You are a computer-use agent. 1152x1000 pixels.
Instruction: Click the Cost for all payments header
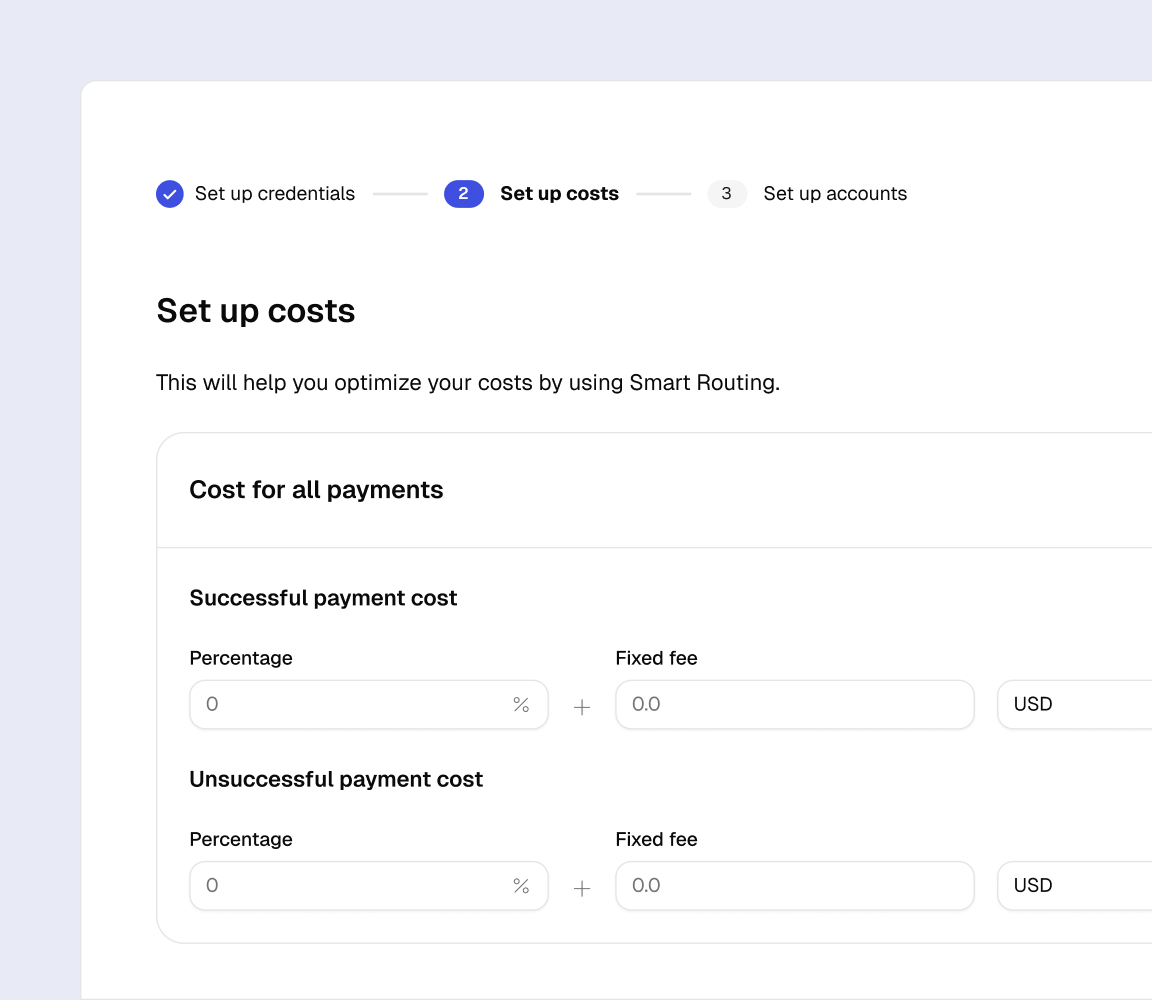316,489
